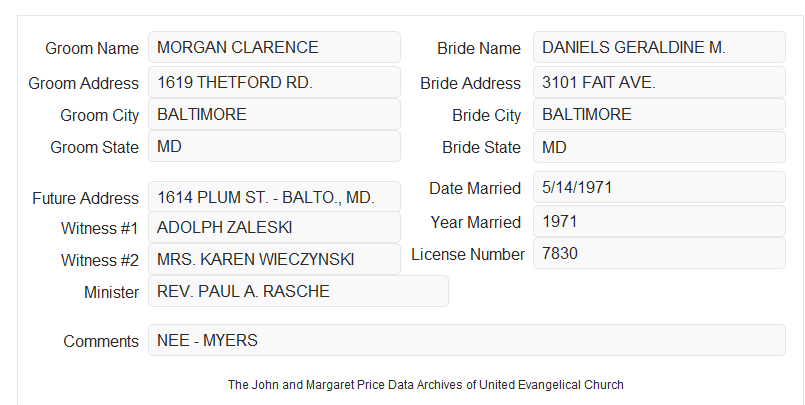Focus the Minister field
This screenshot has height=405, width=805.
(x=298, y=291)
